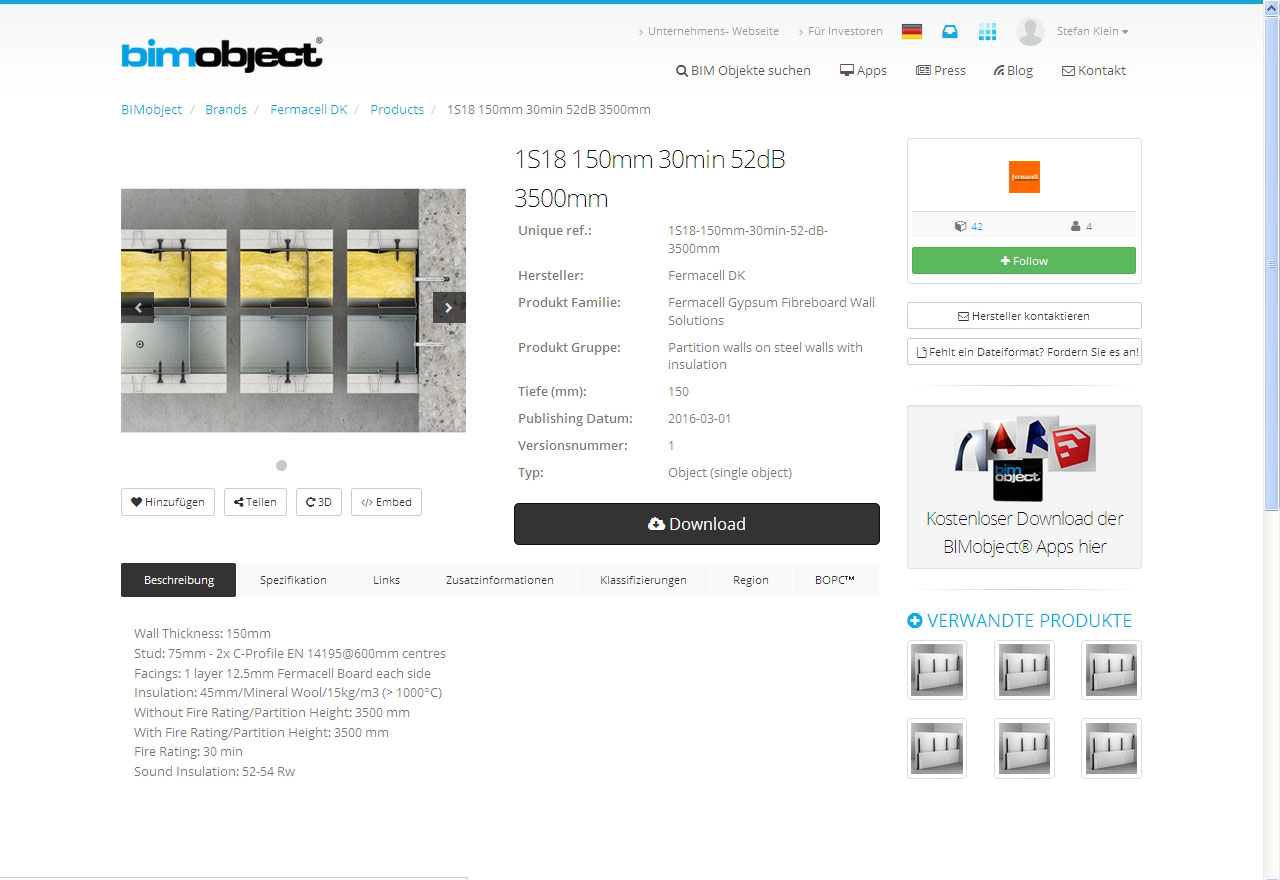This screenshot has height=880, width=1280.
Task: Open middle related product thumbnail, top row
Action: (1024, 670)
